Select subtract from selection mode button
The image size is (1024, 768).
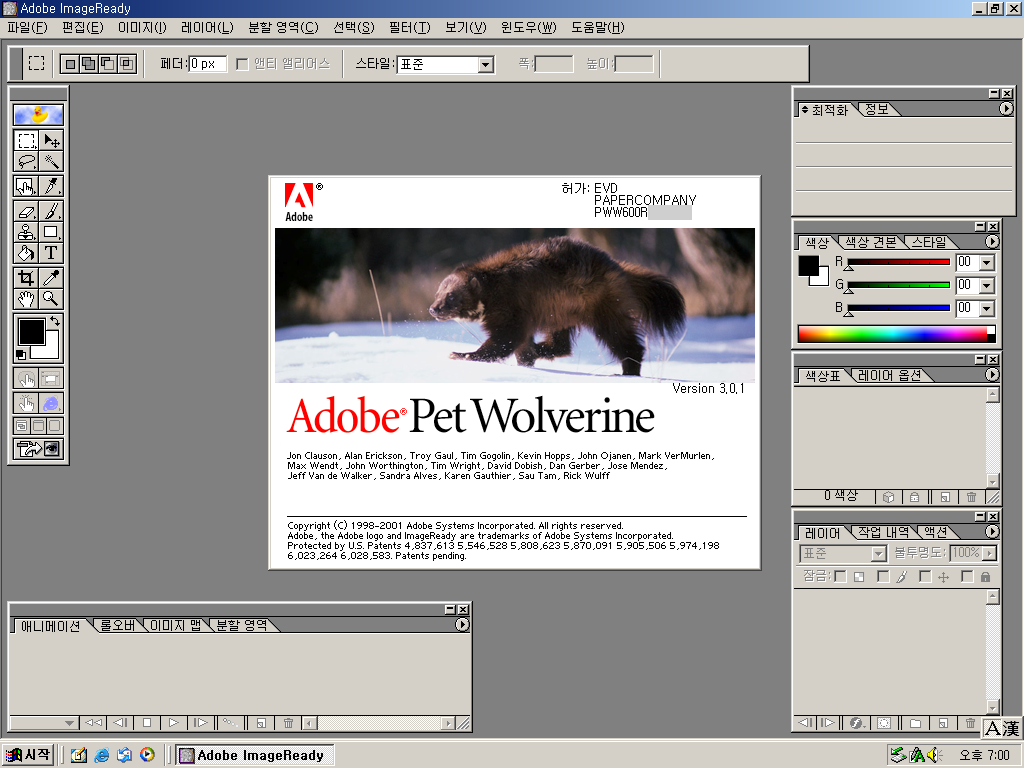[108, 63]
